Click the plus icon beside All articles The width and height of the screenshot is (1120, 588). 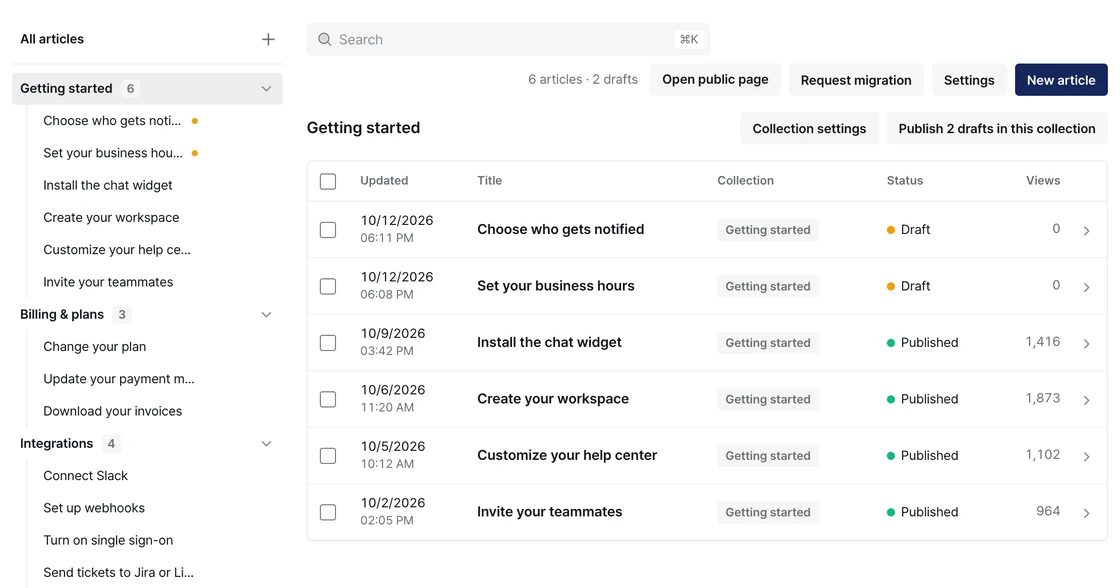pyautogui.click(x=268, y=39)
